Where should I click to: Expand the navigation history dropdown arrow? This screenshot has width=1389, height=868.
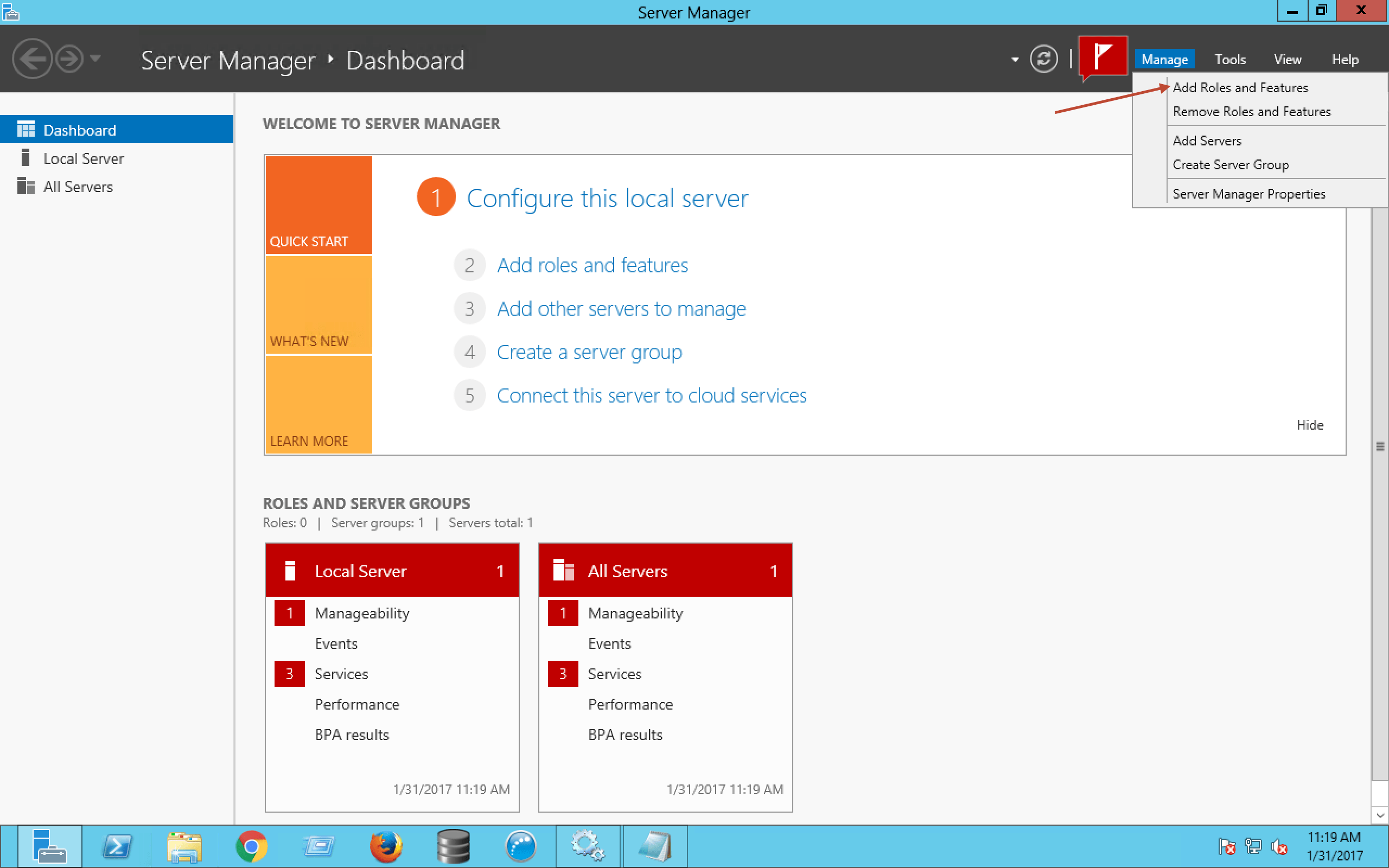95,60
